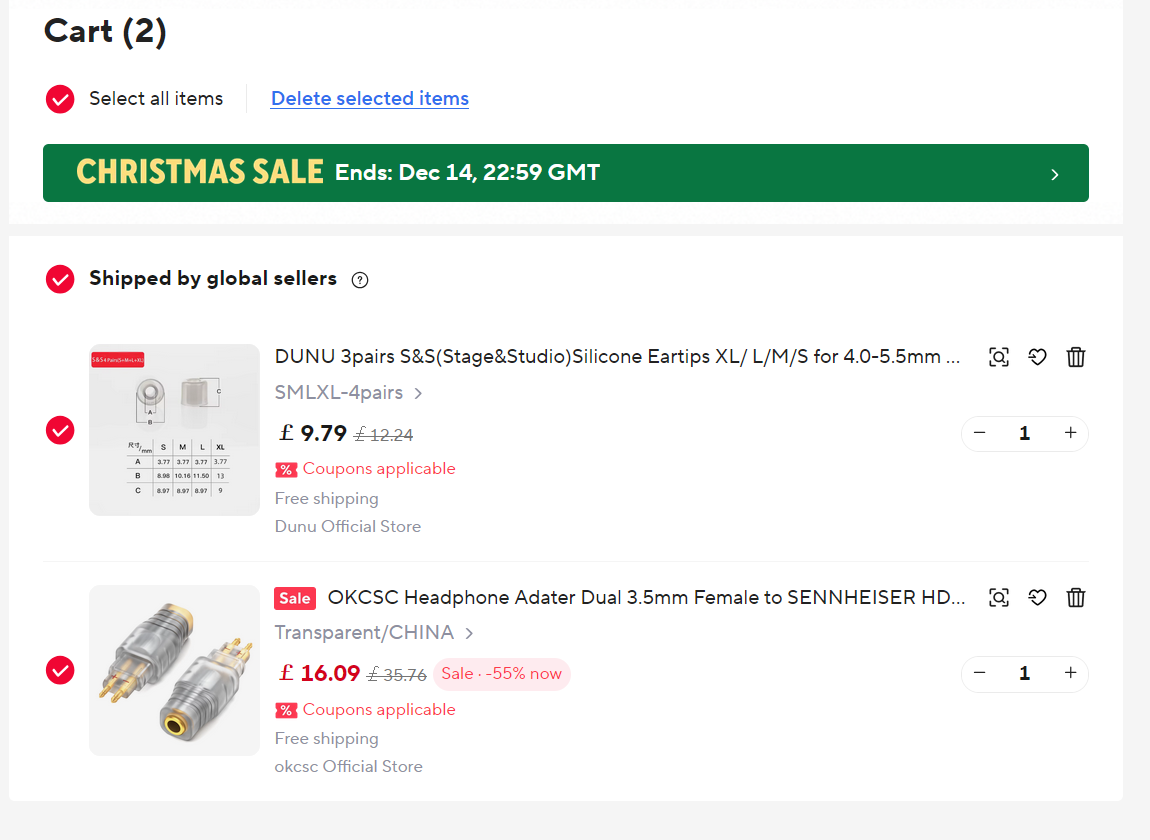Visit Dunu Official Store
Screen dimensions: 1150x840
coord(348,526)
